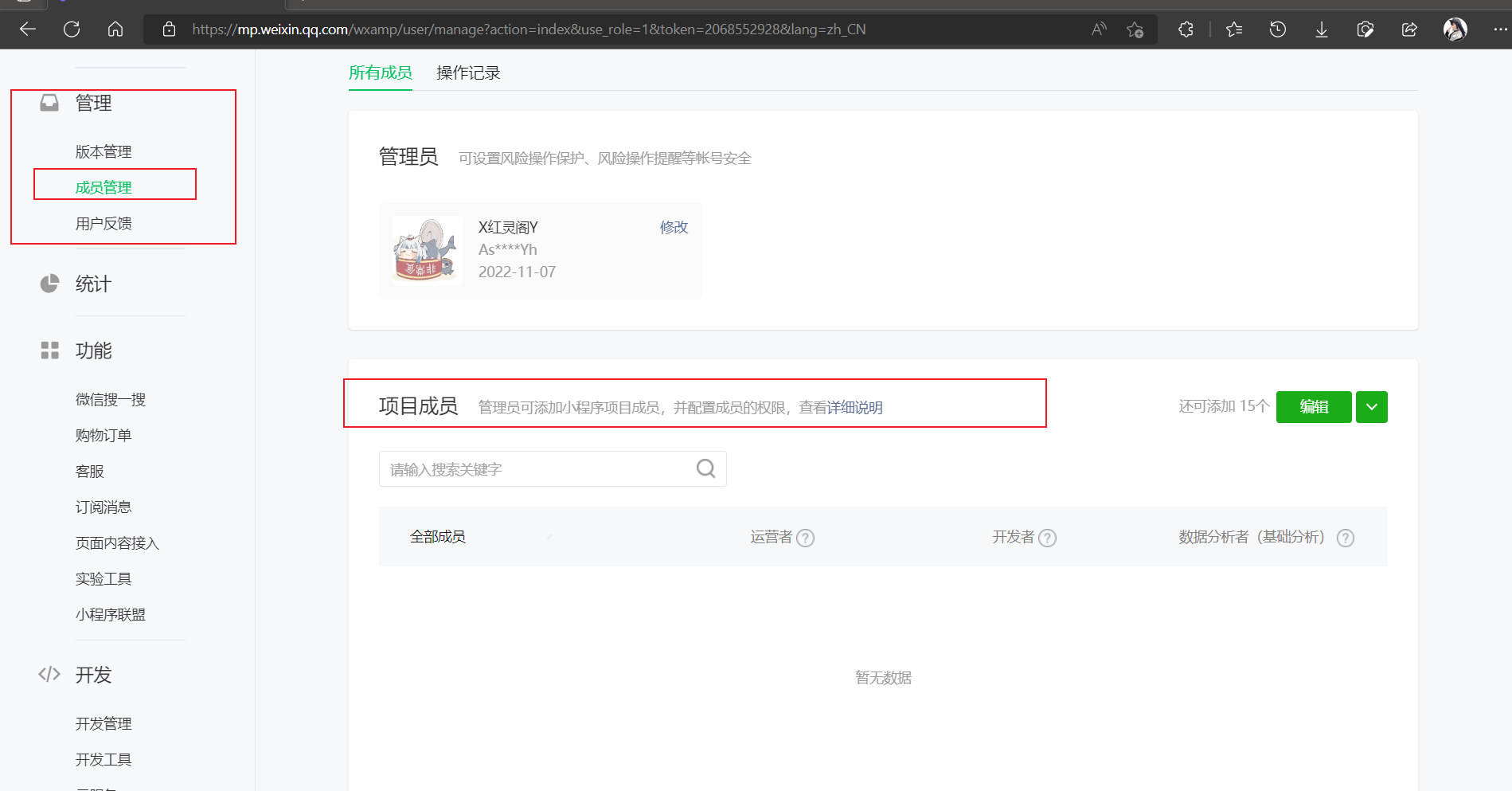
Task: Open browser history clock icon
Action: 1278,29
